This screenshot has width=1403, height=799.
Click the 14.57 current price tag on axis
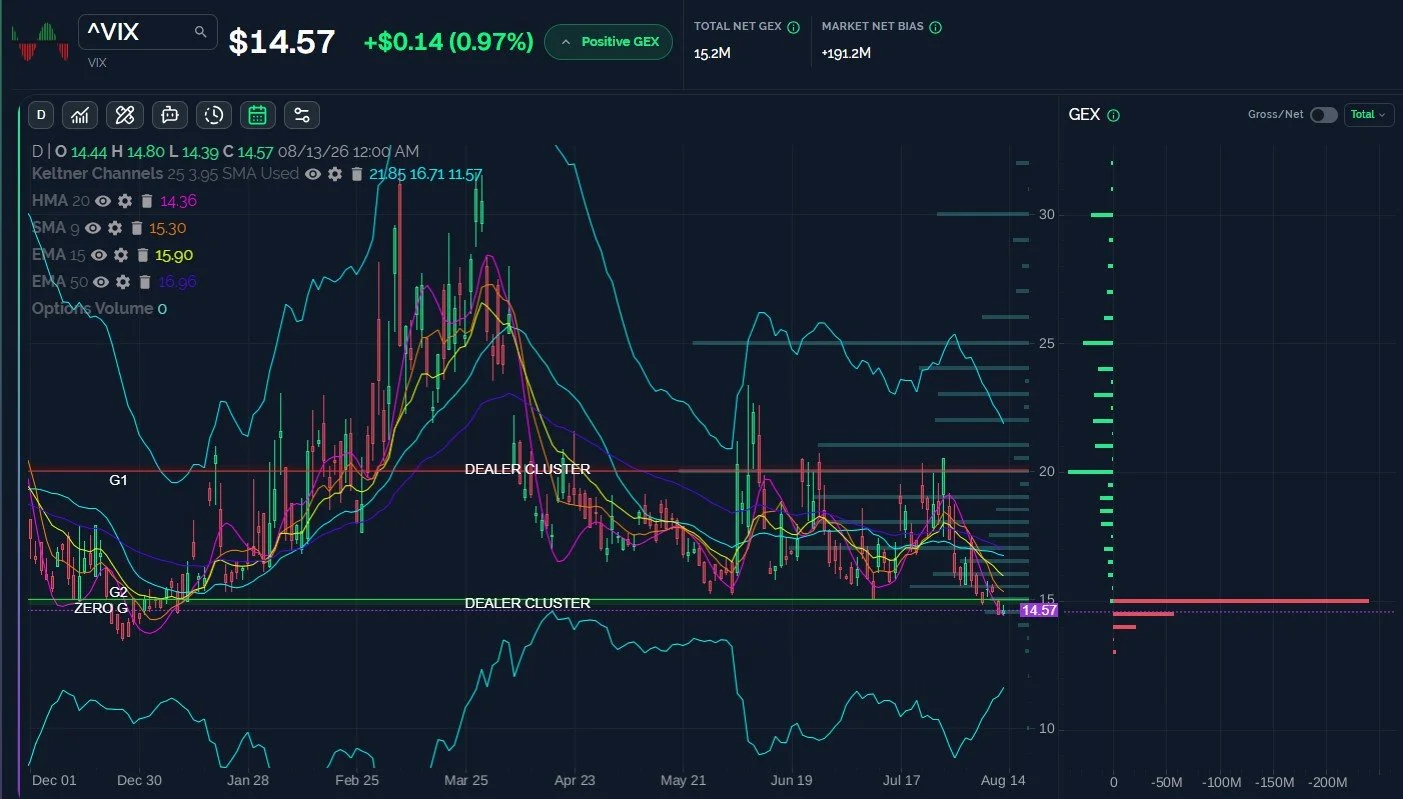(x=1039, y=610)
